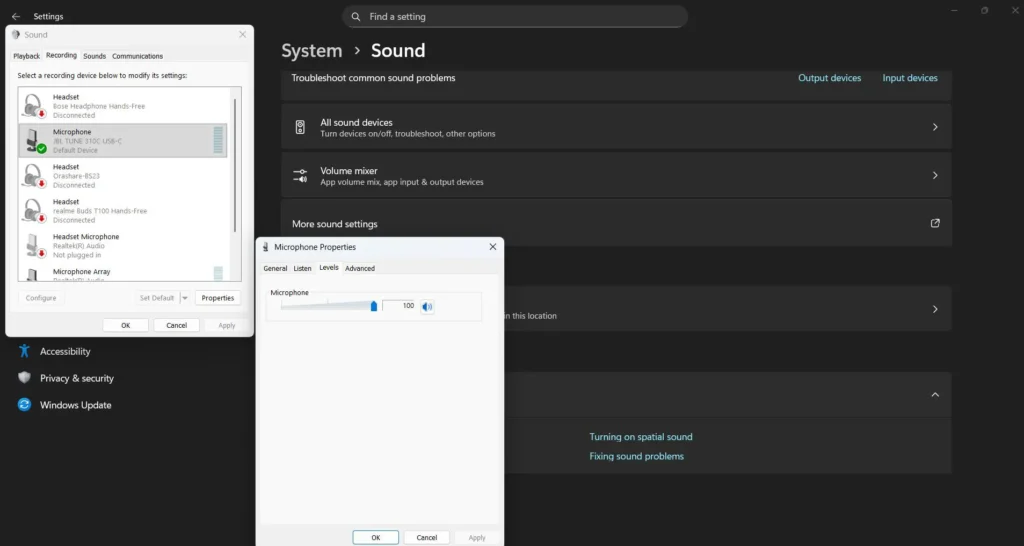Screen dimensions: 1024x546
Task: Click OK in the Sound dialog
Action: [x=125, y=325]
